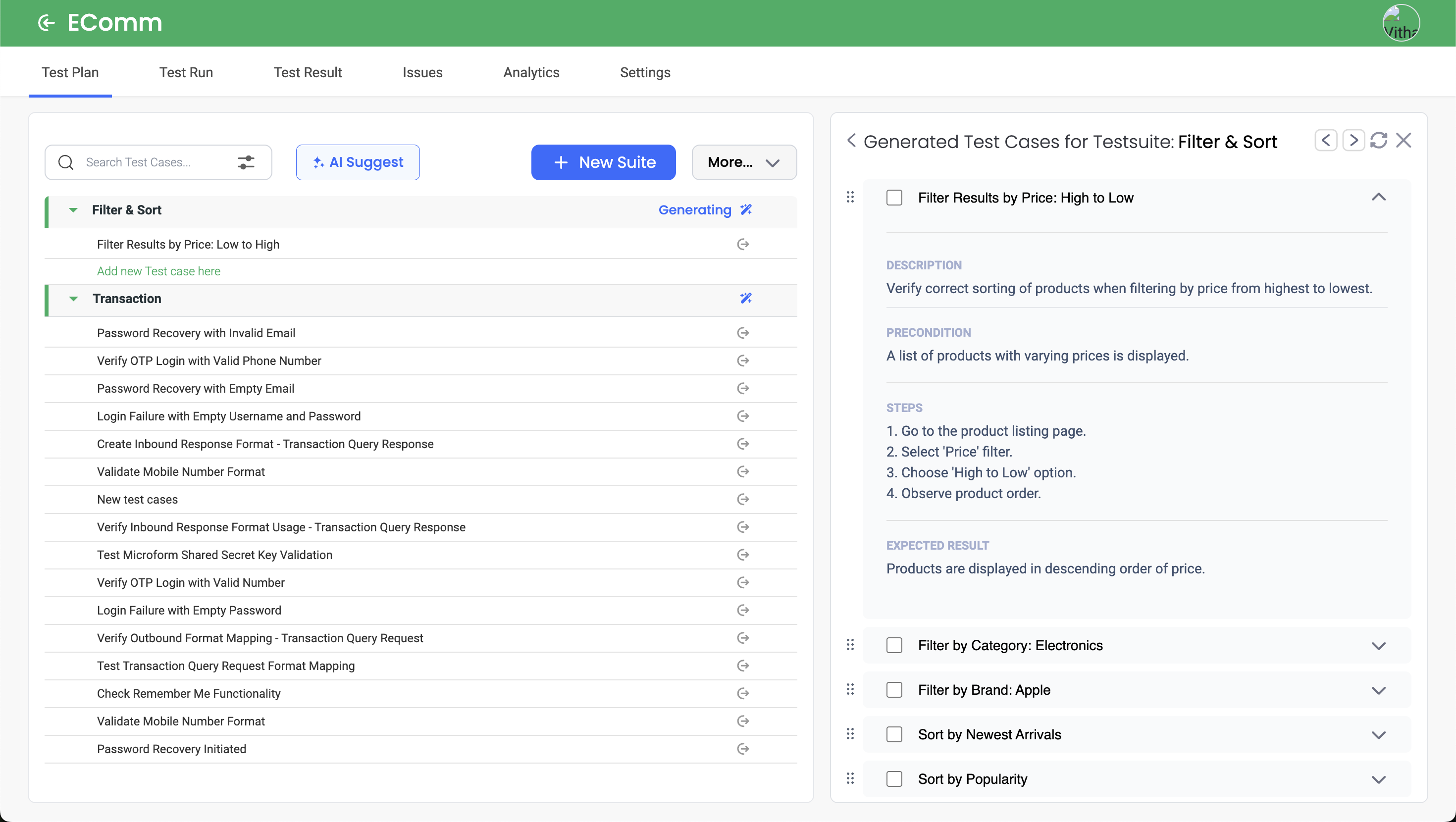Expand the Sort by Newest Arrivals case
1456x822 pixels.
(1378, 735)
